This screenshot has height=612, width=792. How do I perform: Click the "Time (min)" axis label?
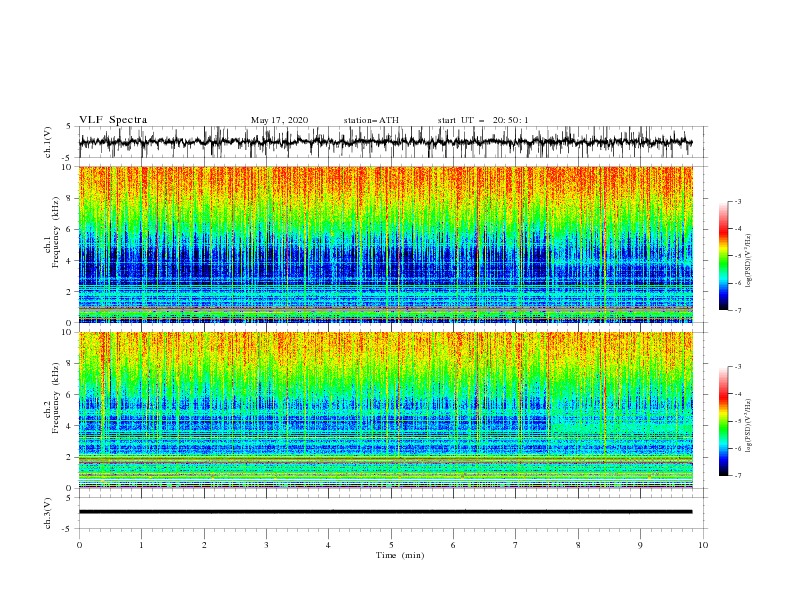[400, 555]
